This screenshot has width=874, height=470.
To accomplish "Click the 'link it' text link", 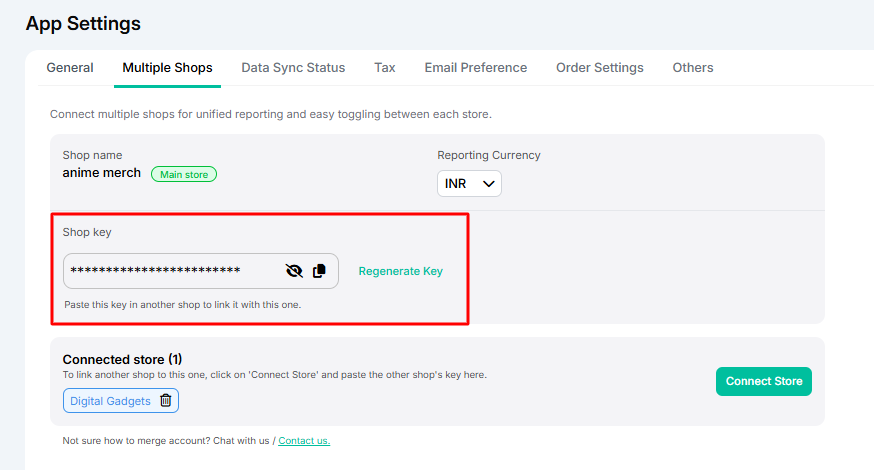I will click(x=226, y=304).
